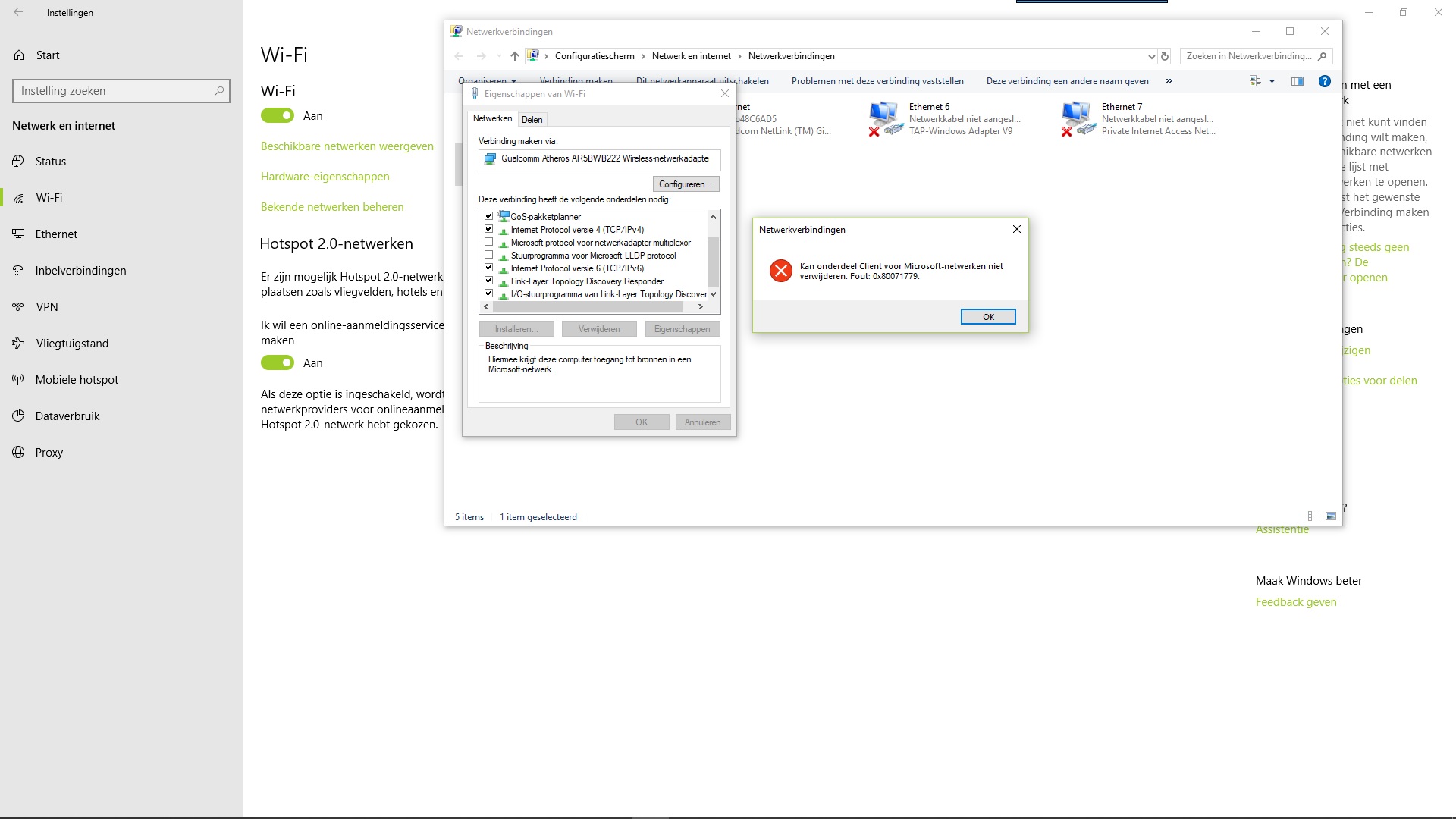Focus the Instelling zoeken search field
Viewport: 1456px width, 819px height.
[121, 91]
